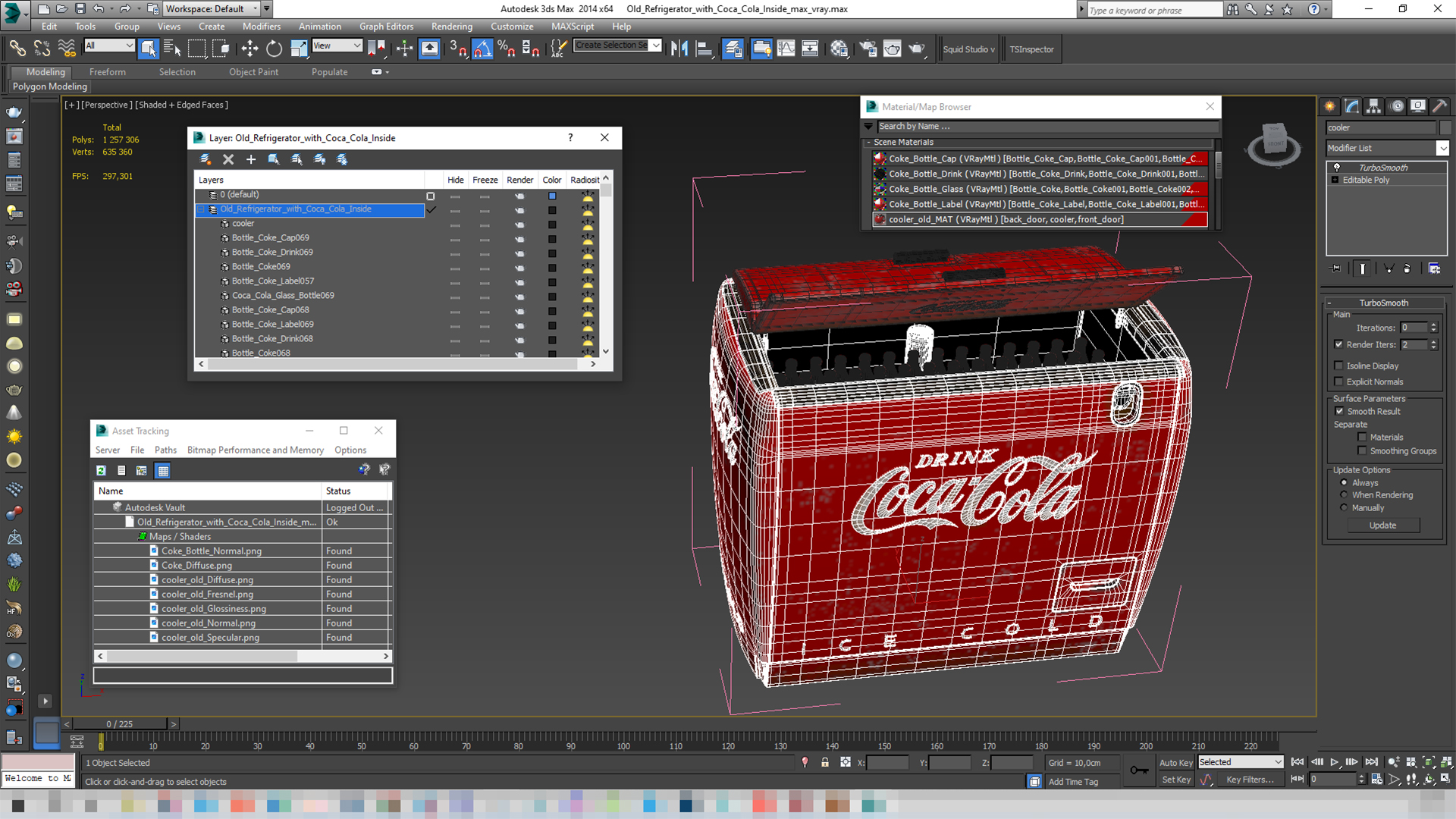Viewport: 1456px width, 819px height.
Task: Click the Auto Key button
Action: 1175,763
